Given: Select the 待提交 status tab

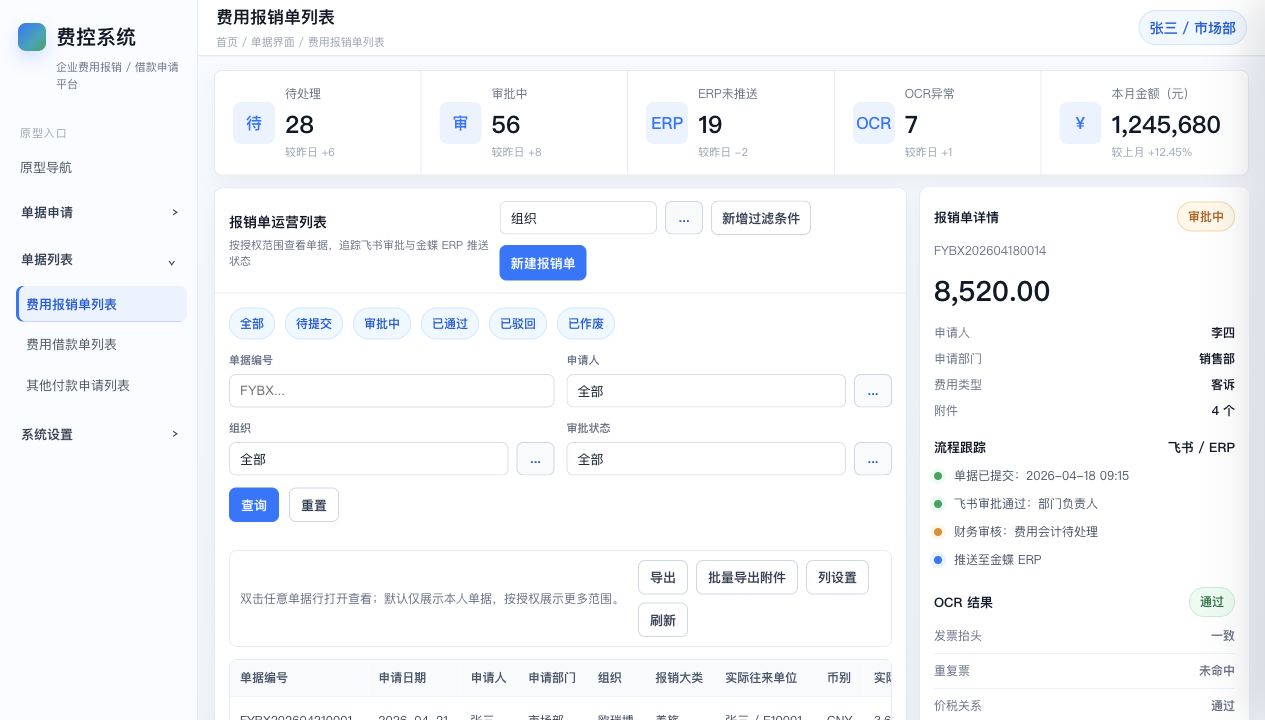Looking at the screenshot, I should pyautogui.click(x=314, y=323).
